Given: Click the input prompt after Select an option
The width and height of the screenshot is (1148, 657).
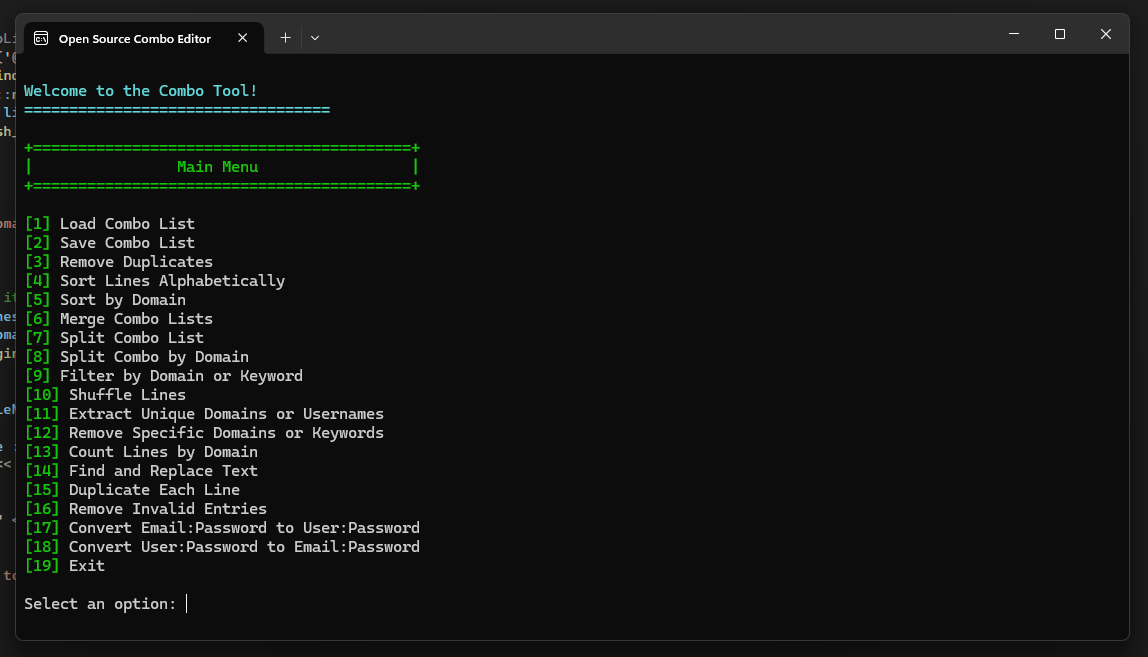Looking at the screenshot, I should (x=185, y=603).
